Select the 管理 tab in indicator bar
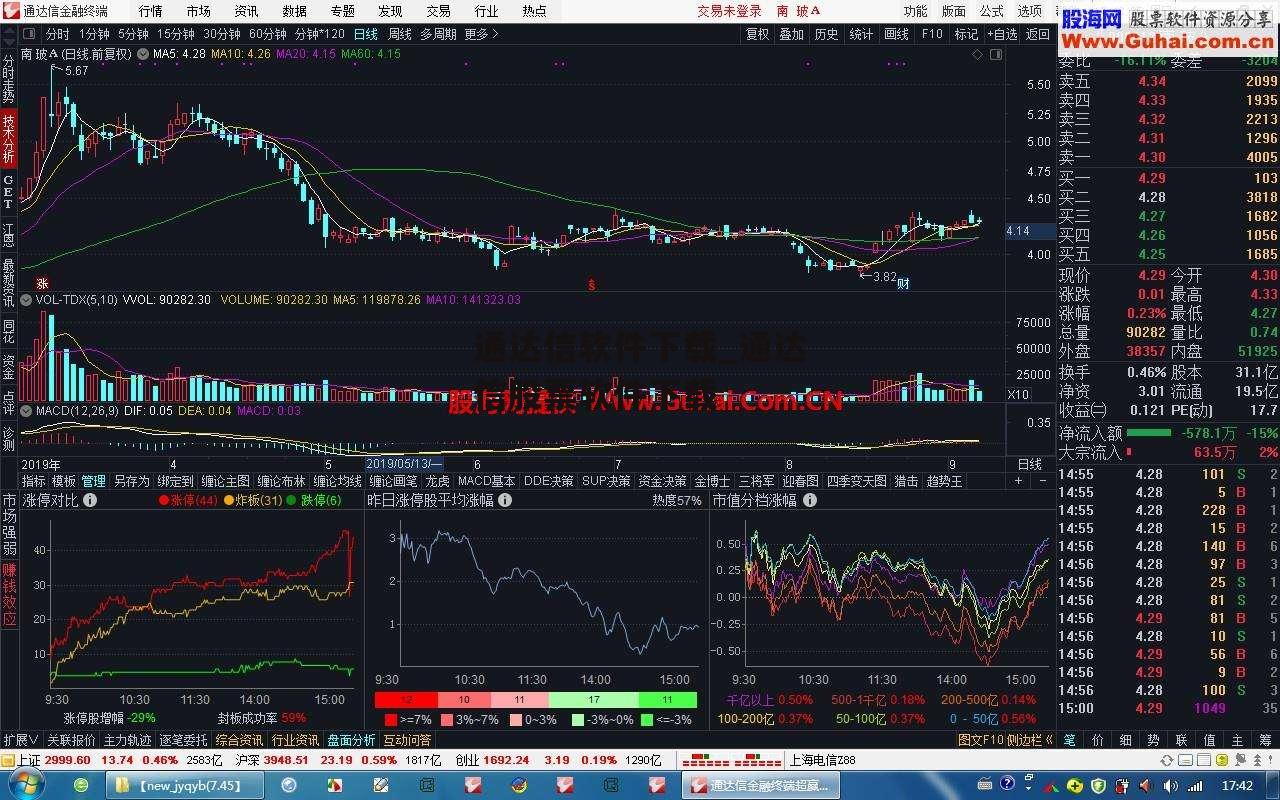Image resolution: width=1280 pixels, height=800 pixels. (x=93, y=481)
